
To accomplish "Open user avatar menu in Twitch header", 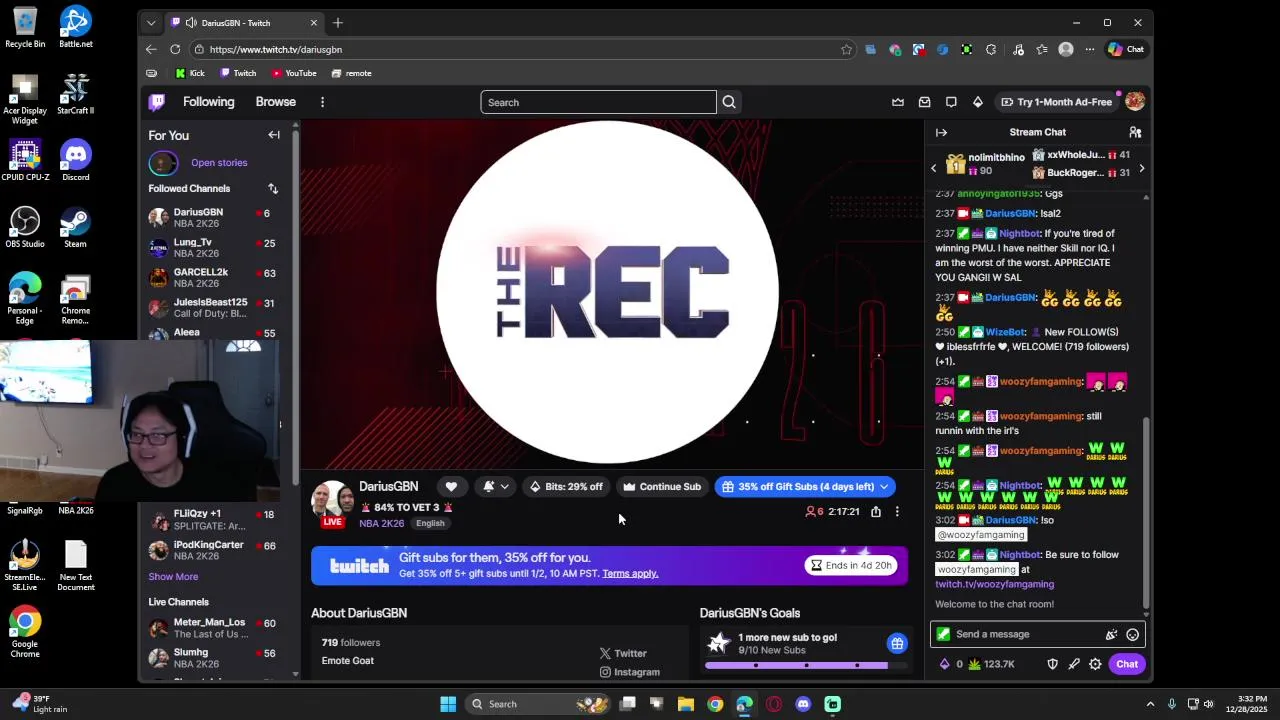I will [1134, 102].
